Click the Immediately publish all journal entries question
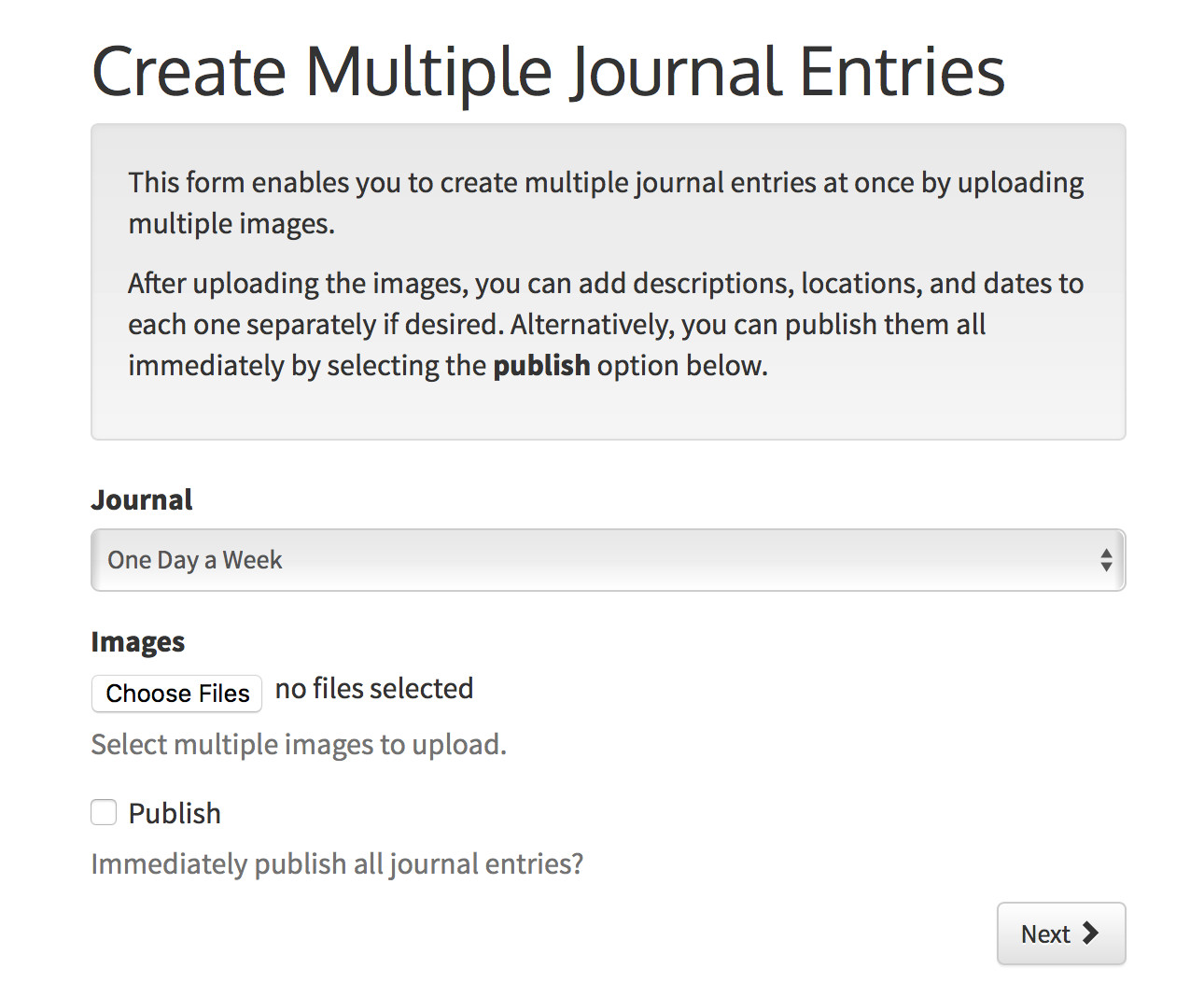 337,863
